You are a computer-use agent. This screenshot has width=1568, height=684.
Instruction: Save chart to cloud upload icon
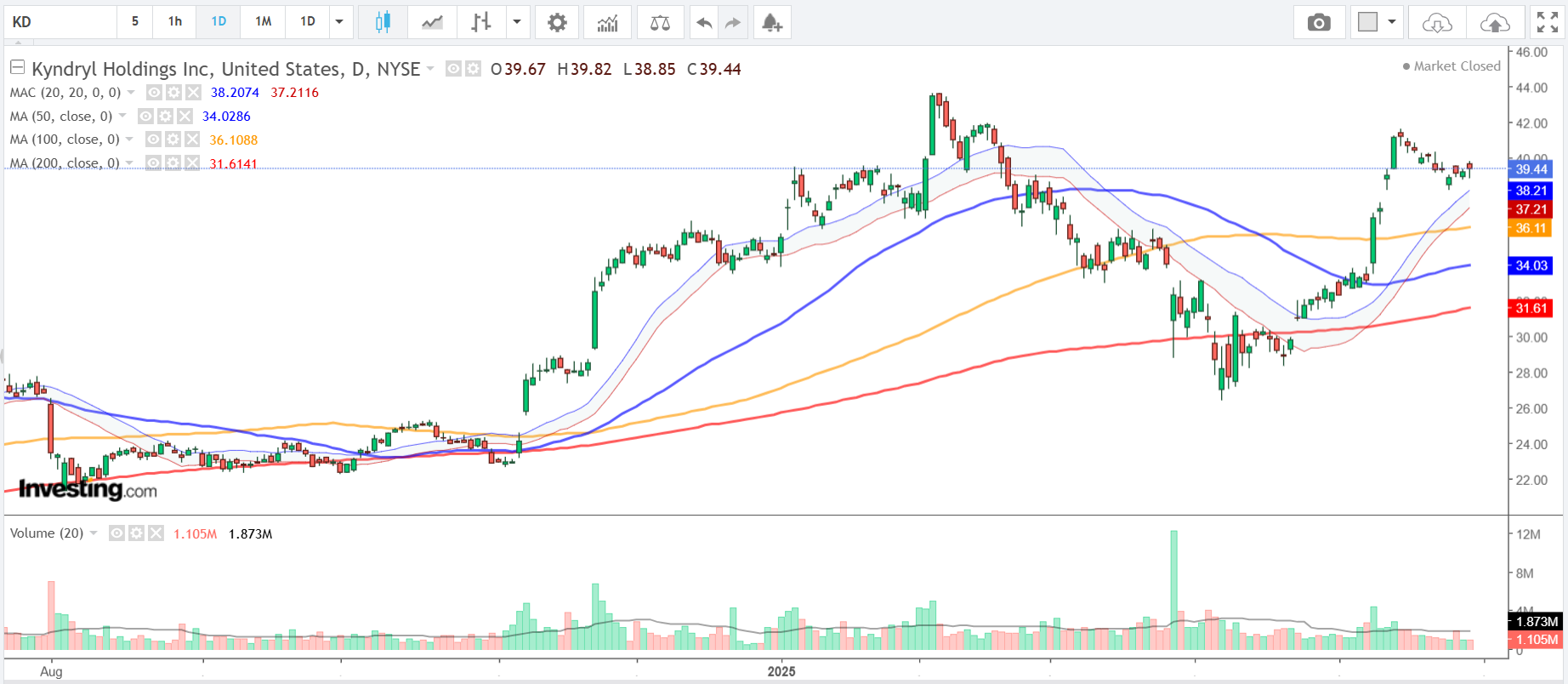coord(1495,22)
